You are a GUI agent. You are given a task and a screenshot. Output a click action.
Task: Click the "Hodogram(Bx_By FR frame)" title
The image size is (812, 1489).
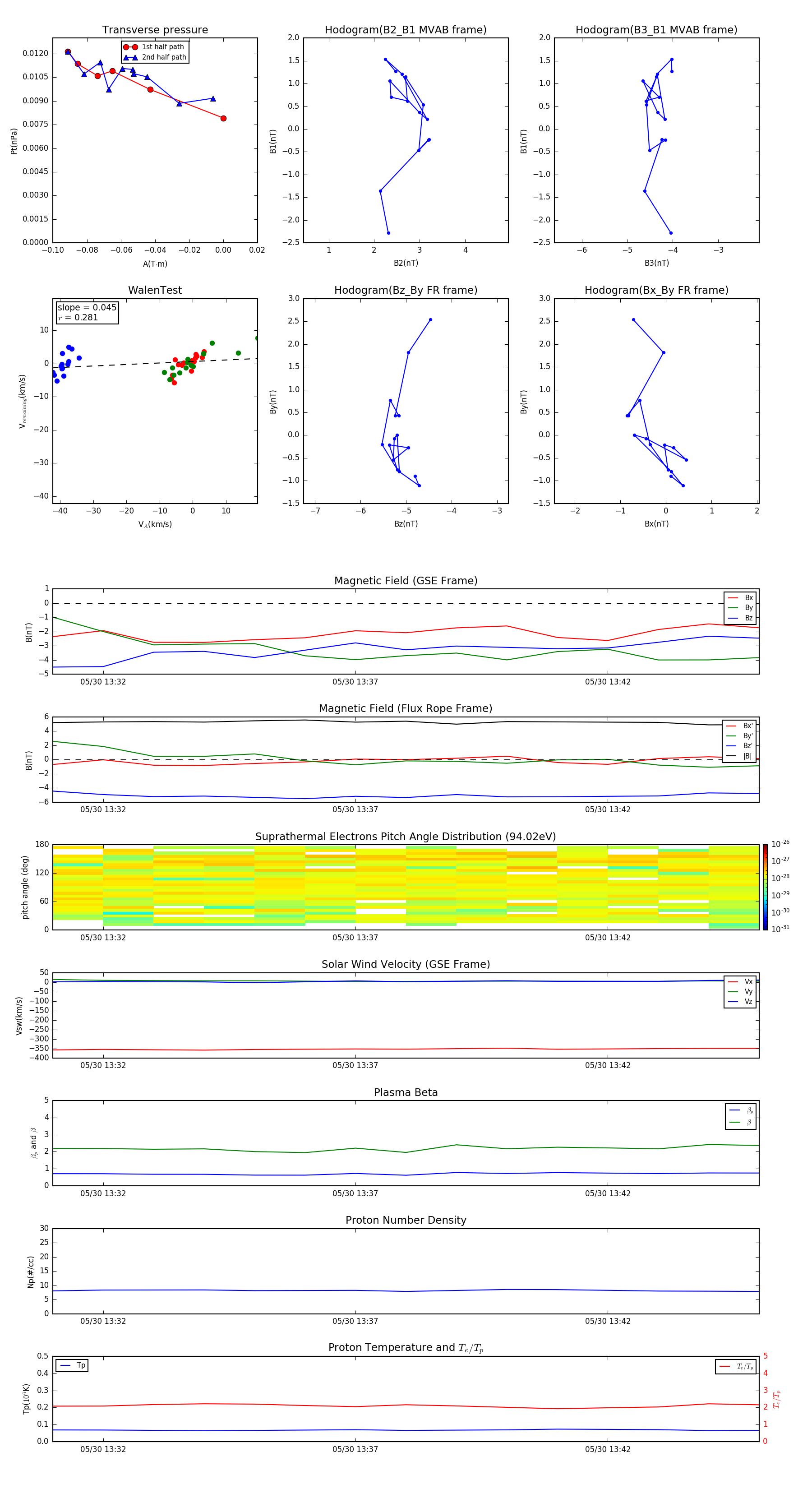click(x=656, y=290)
